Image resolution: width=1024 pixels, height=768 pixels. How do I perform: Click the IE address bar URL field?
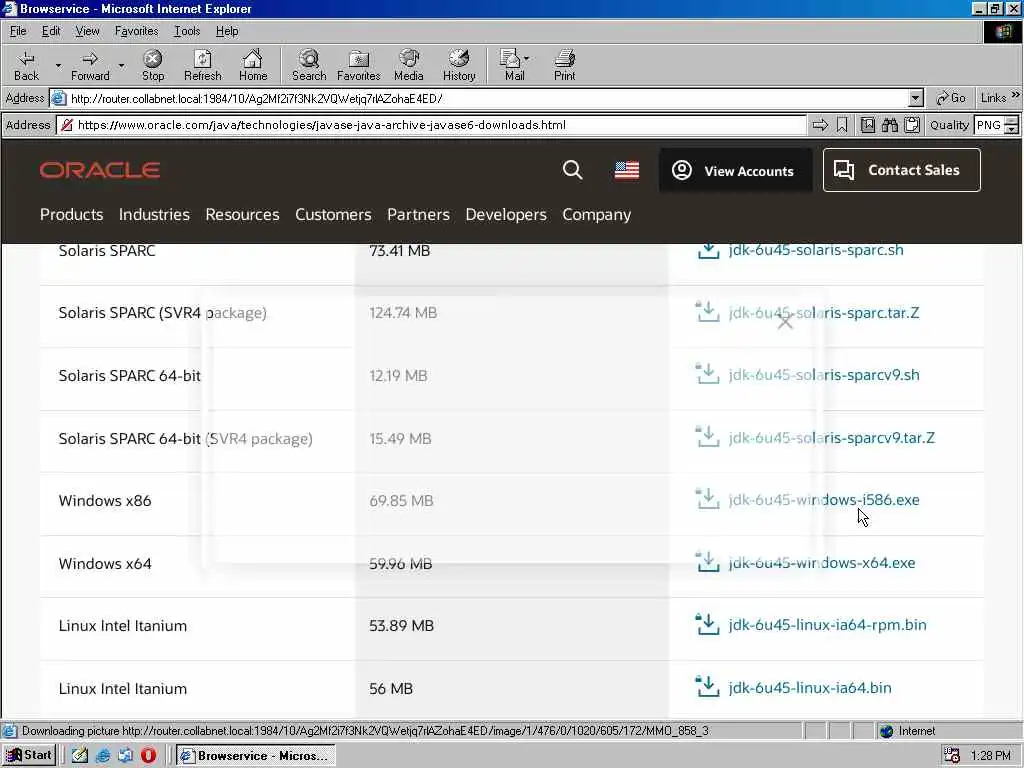point(487,99)
